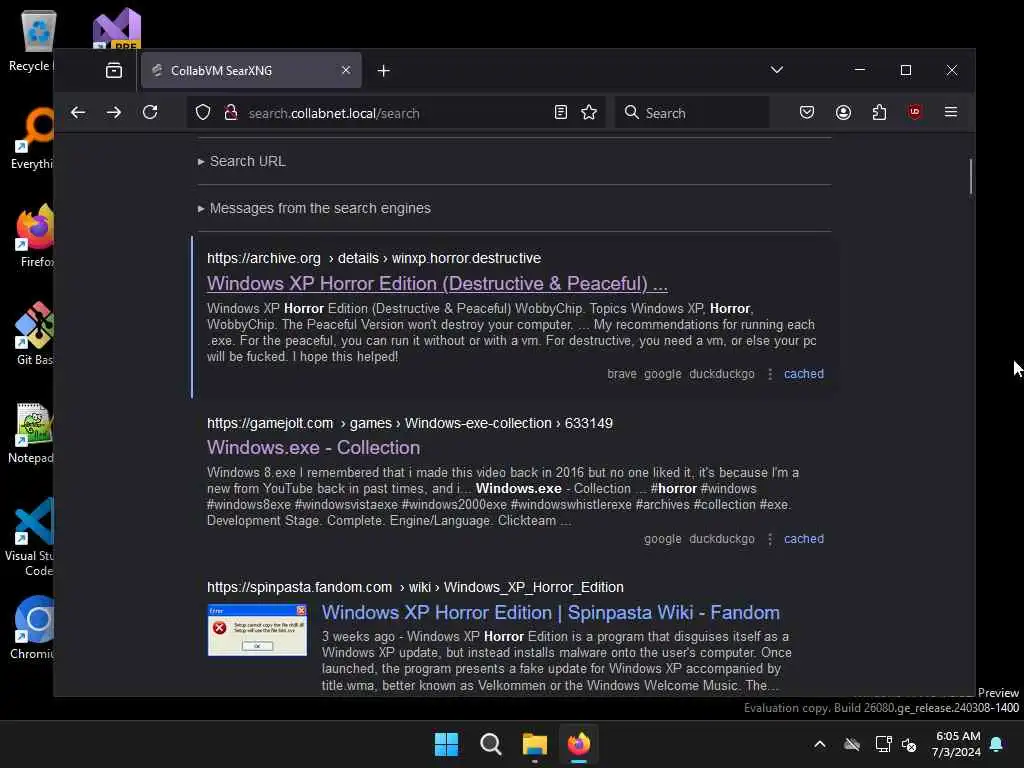The height and width of the screenshot is (768, 1024).
Task: Toggle reader view in address bar
Action: click(x=560, y=112)
